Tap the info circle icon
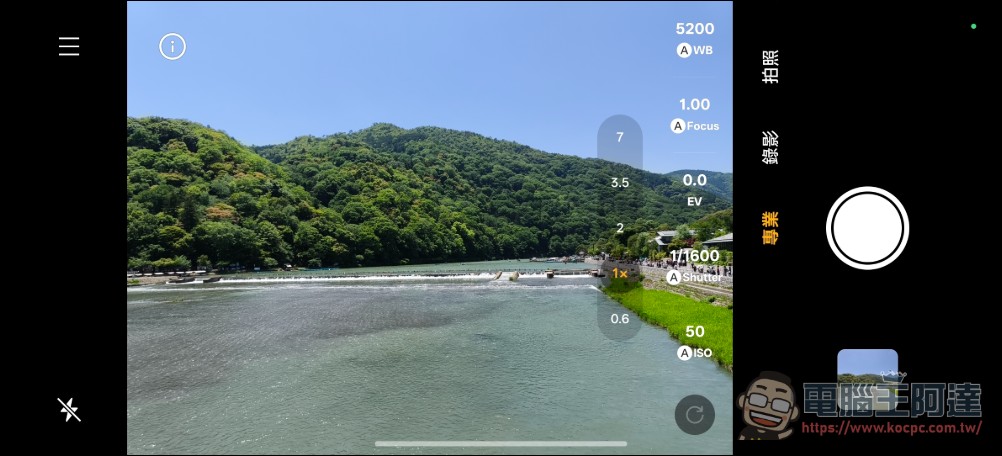This screenshot has height=456, width=1002. 173,47
